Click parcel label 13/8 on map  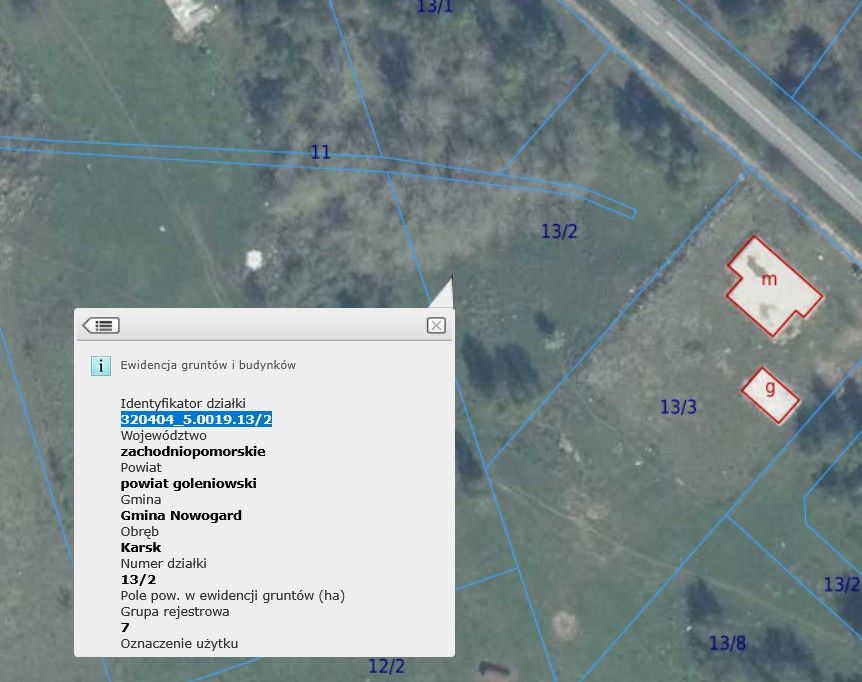(727, 643)
